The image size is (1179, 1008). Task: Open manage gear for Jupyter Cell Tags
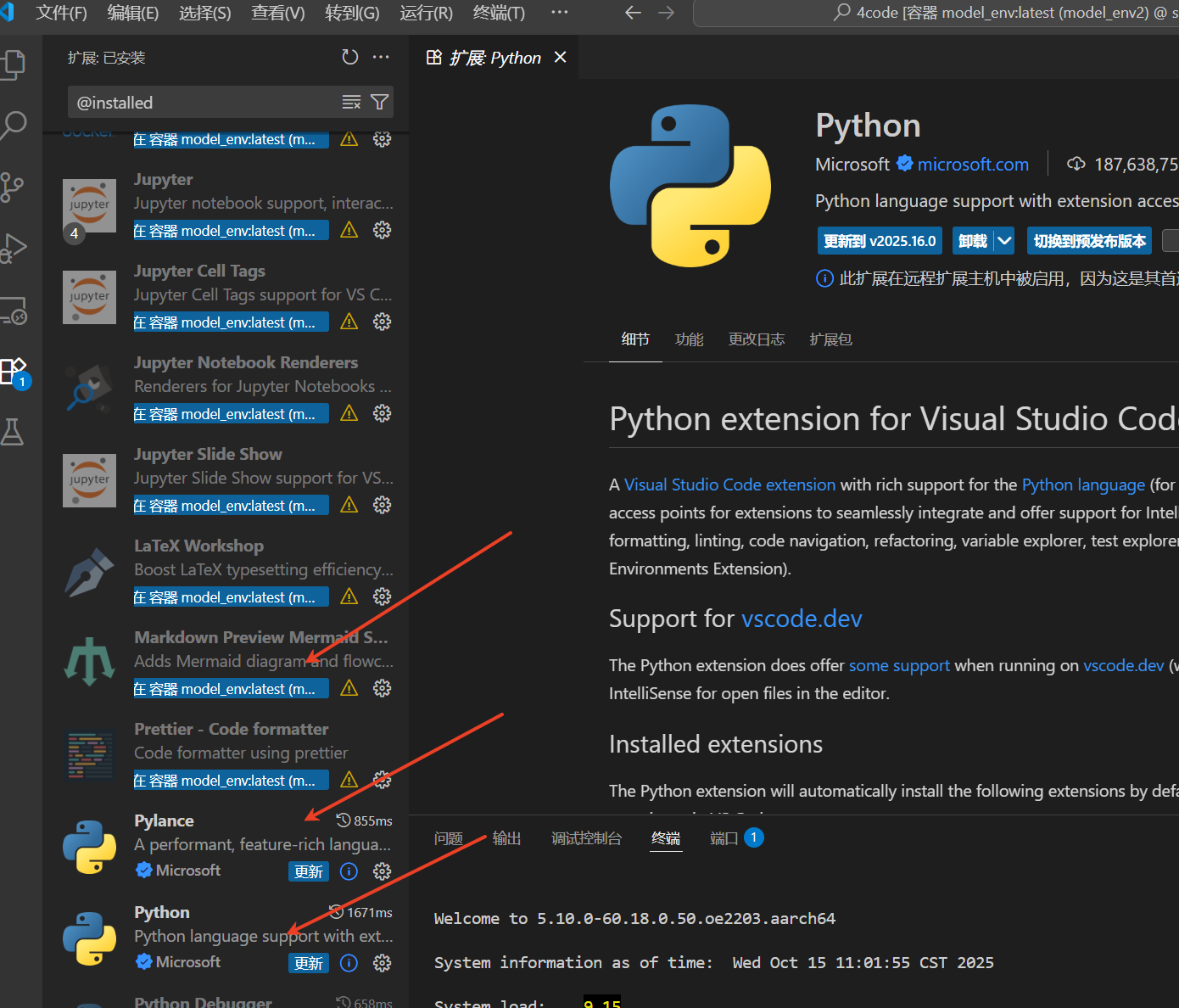tap(383, 322)
